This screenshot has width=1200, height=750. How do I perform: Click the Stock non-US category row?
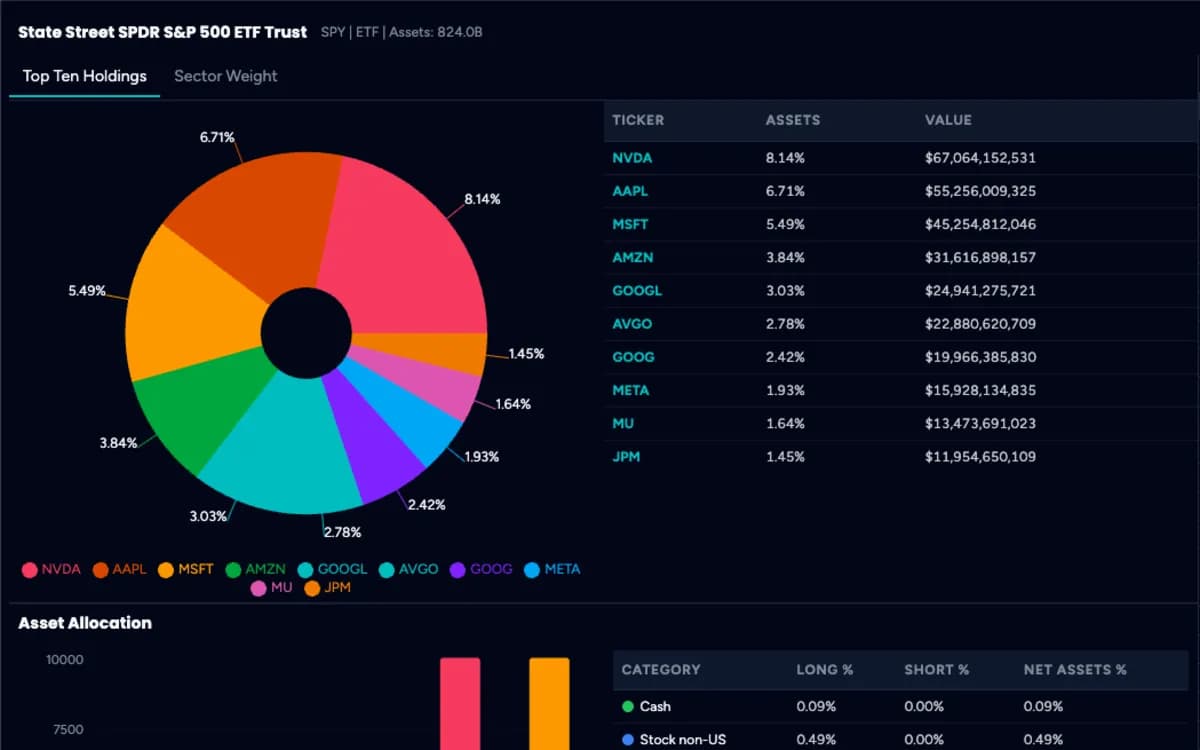click(900, 738)
